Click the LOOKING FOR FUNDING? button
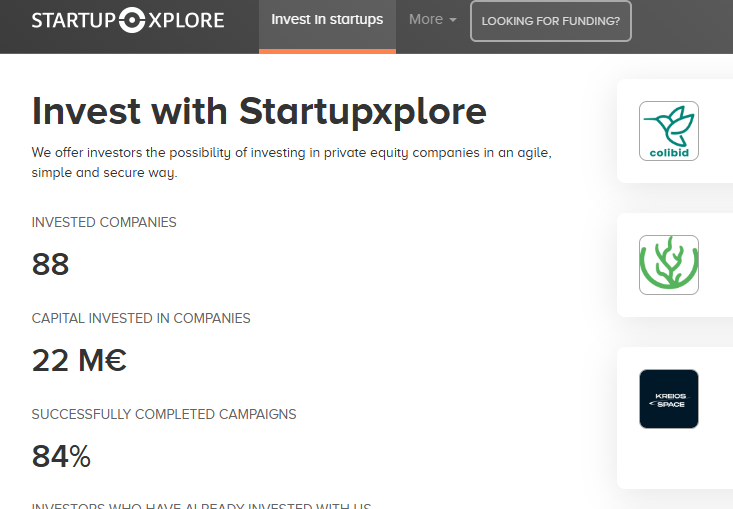Screen dimensions: 733x509 (x=551, y=21)
